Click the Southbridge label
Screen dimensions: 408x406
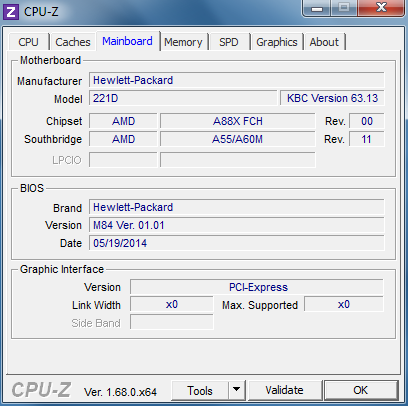tap(53, 139)
